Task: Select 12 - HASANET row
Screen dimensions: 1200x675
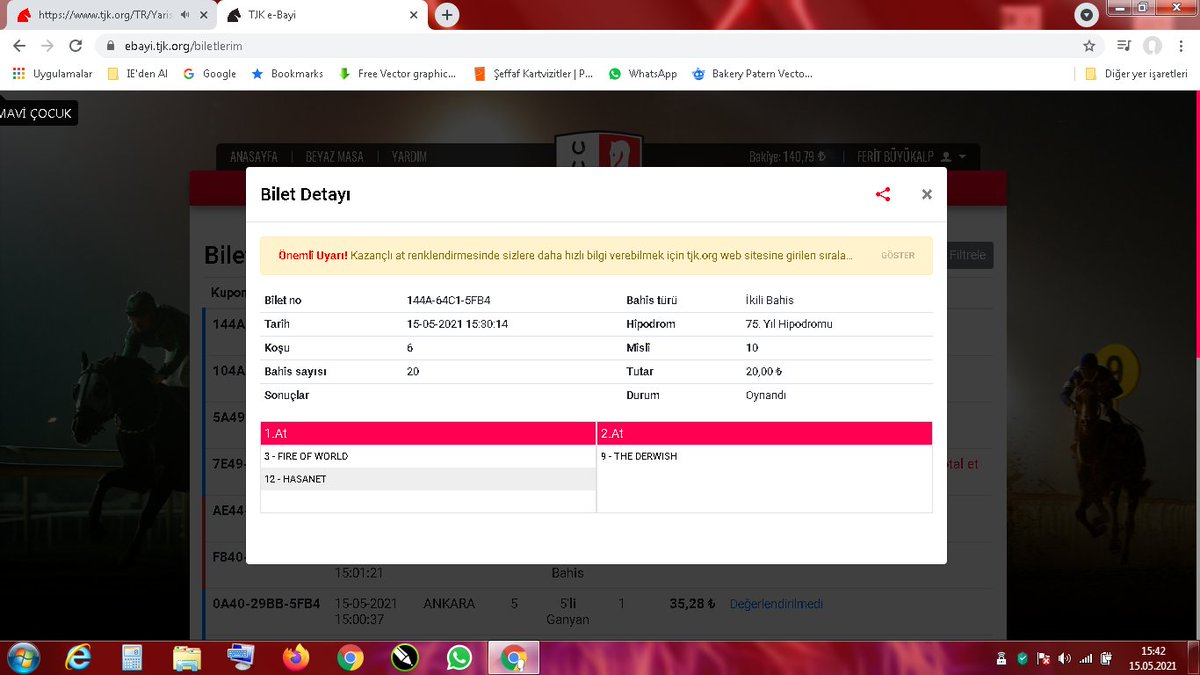Action: [x=428, y=479]
